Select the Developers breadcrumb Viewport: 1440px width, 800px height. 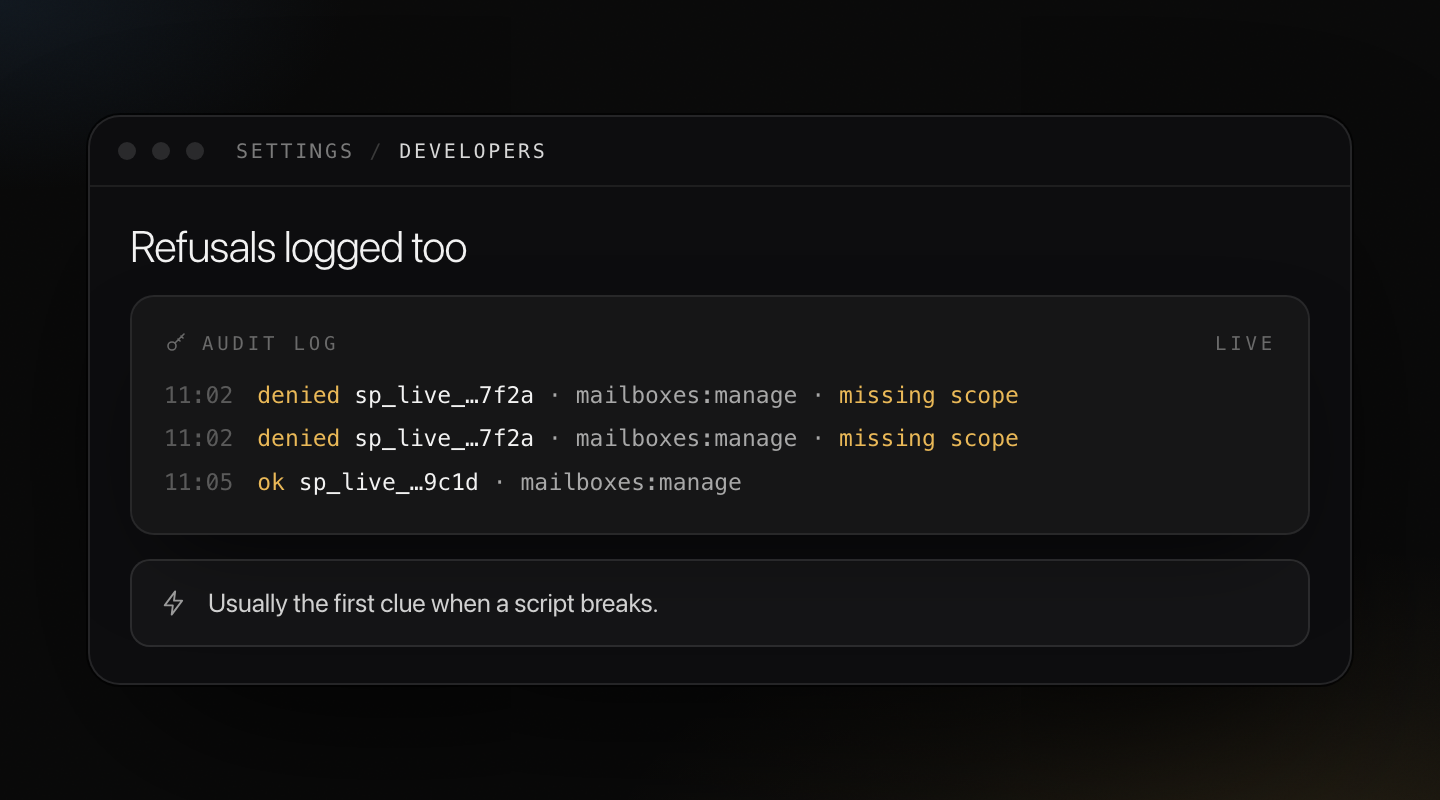tap(473, 151)
